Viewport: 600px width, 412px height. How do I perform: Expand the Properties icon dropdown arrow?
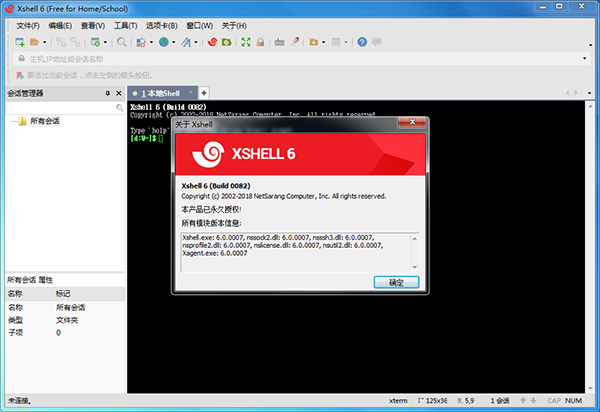tap(105, 42)
